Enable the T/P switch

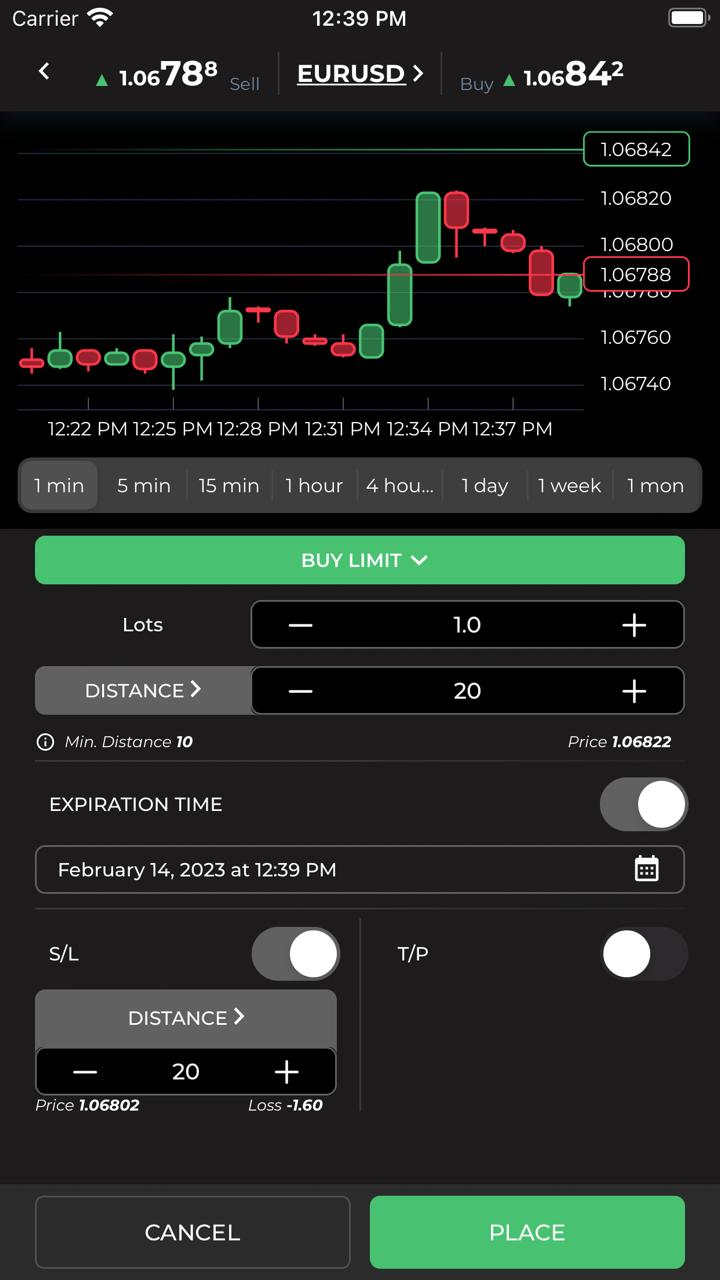coord(643,954)
